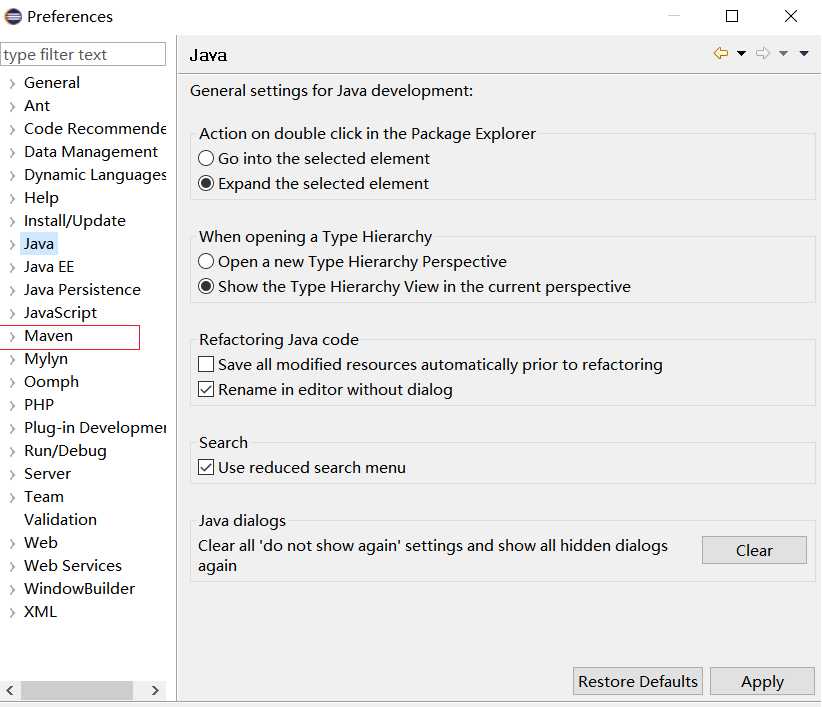The width and height of the screenshot is (822, 707).
Task: Select General in preferences tree
Action: 52,82
